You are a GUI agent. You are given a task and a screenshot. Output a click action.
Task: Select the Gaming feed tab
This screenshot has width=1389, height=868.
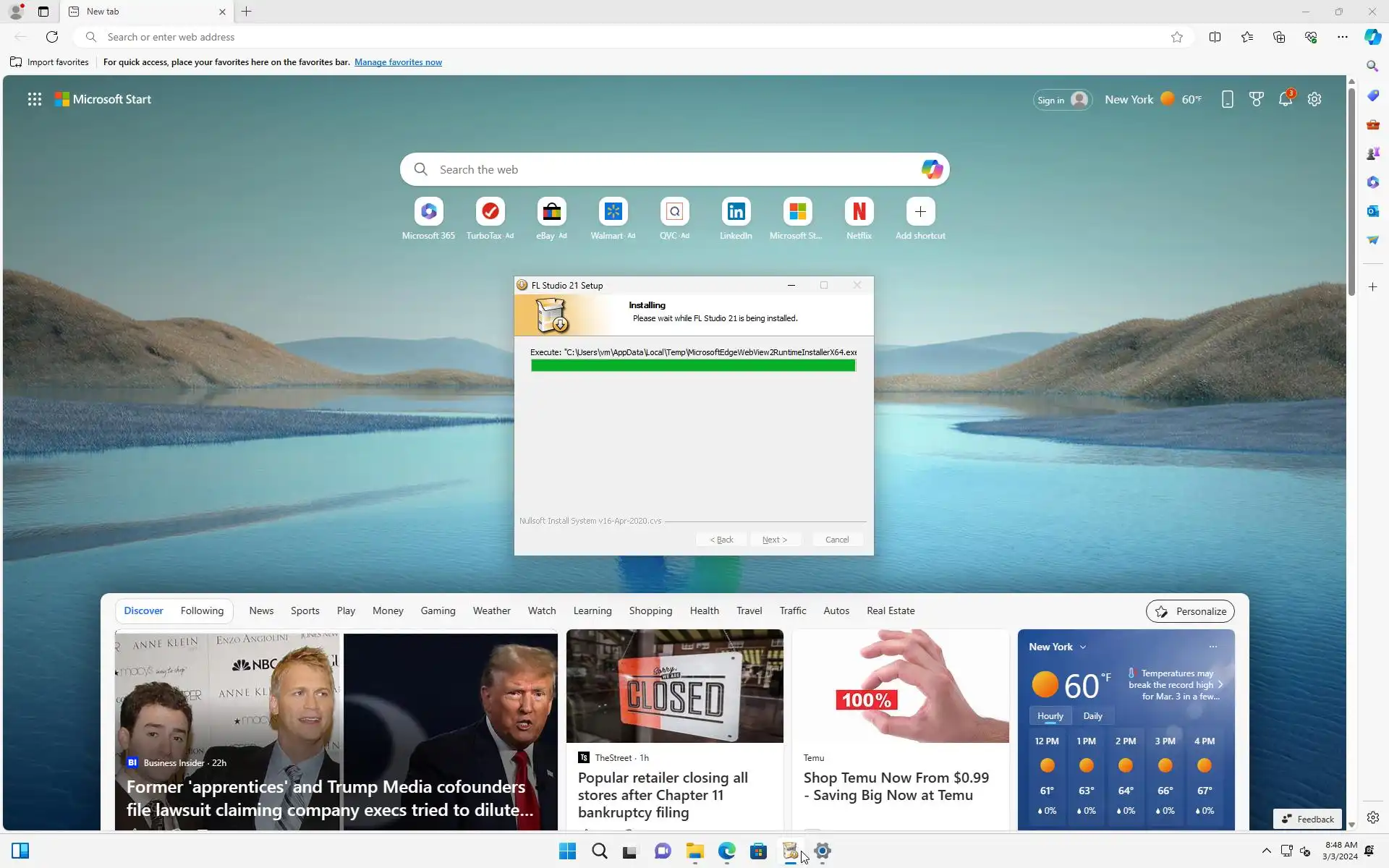tap(438, 611)
